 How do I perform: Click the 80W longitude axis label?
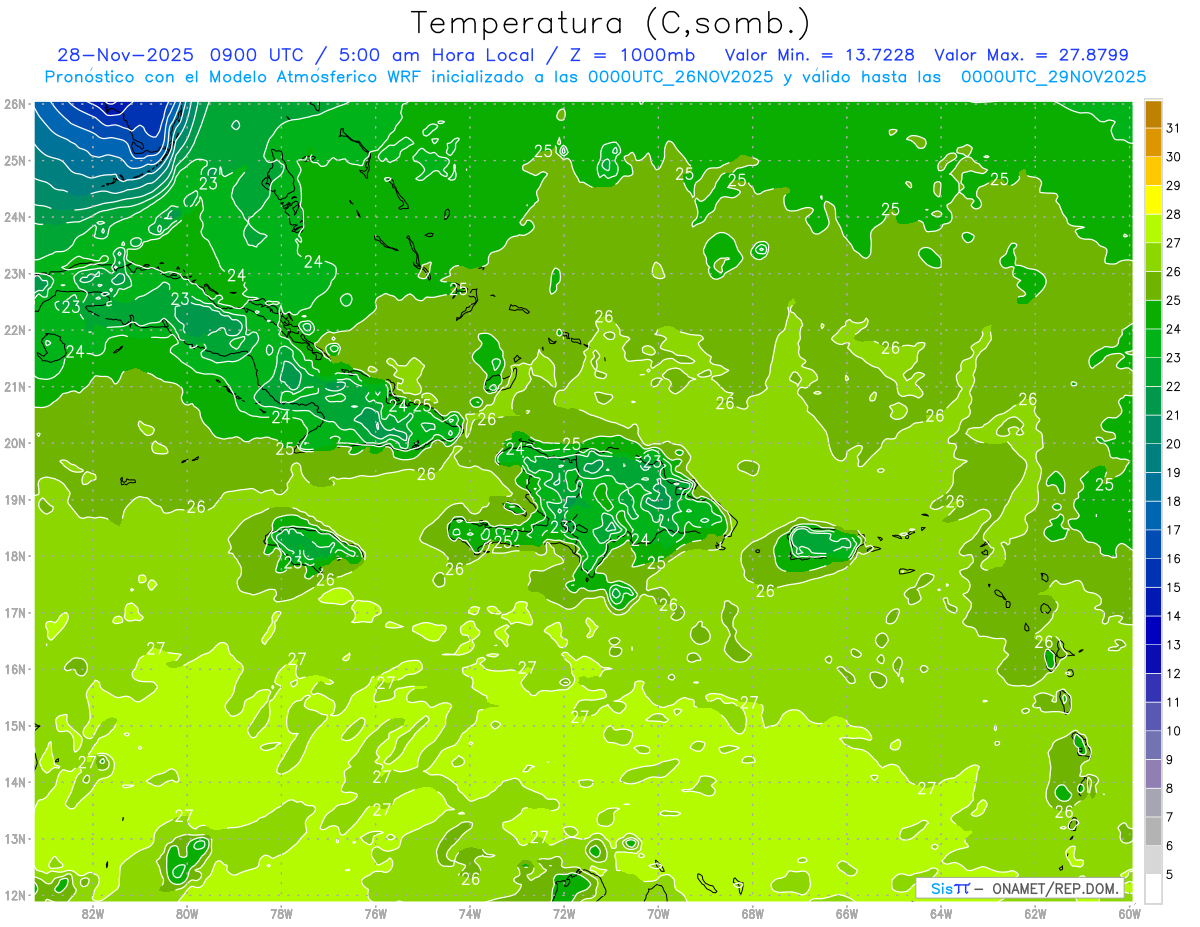pyautogui.click(x=187, y=912)
